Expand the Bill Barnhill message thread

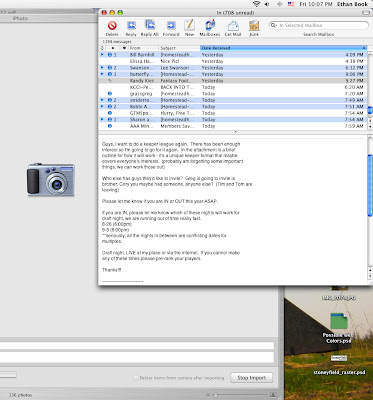(102, 54)
